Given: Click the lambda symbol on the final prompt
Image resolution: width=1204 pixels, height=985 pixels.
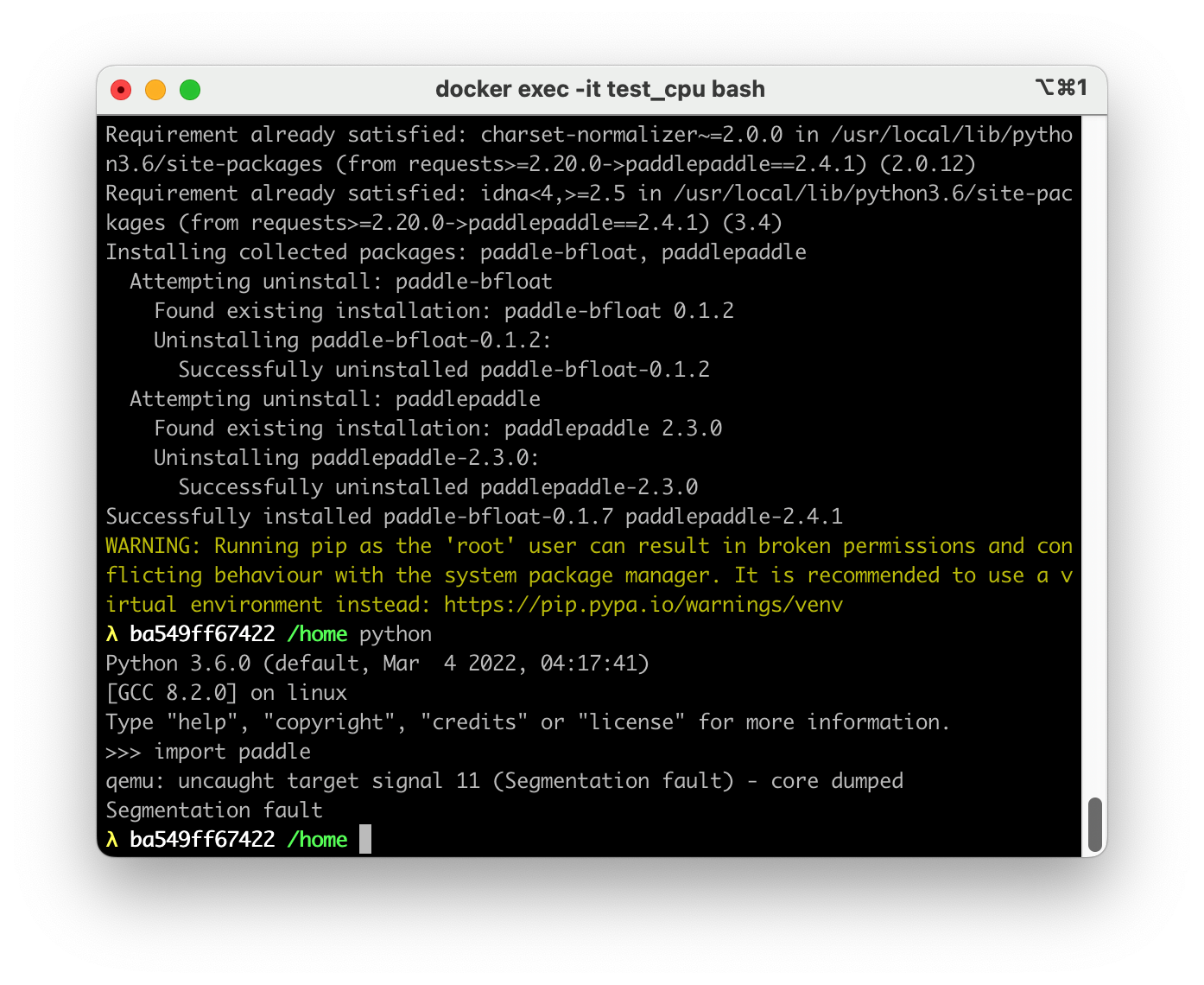Looking at the screenshot, I should [111, 840].
